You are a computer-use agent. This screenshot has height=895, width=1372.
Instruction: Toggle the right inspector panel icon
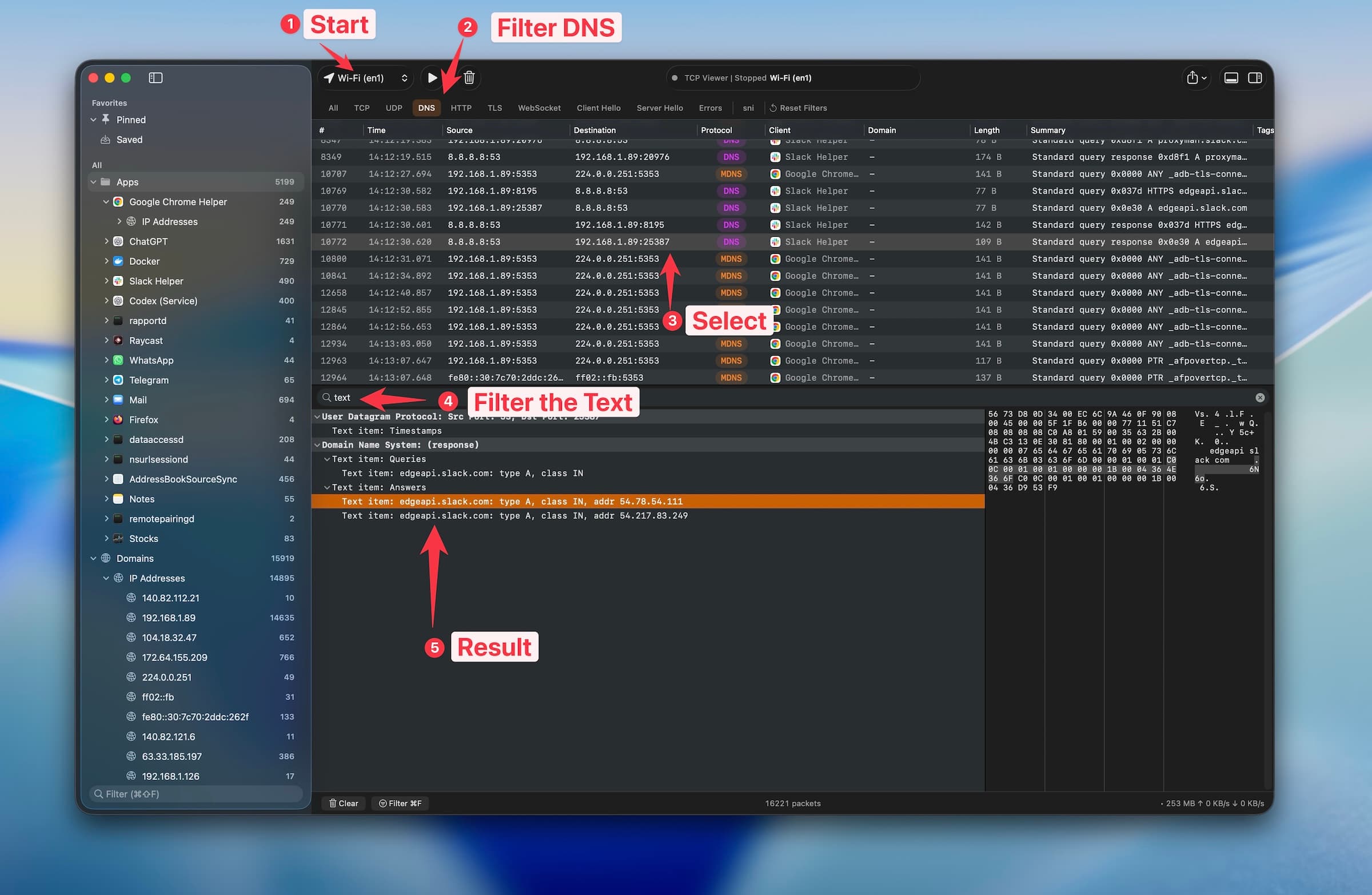point(1254,78)
